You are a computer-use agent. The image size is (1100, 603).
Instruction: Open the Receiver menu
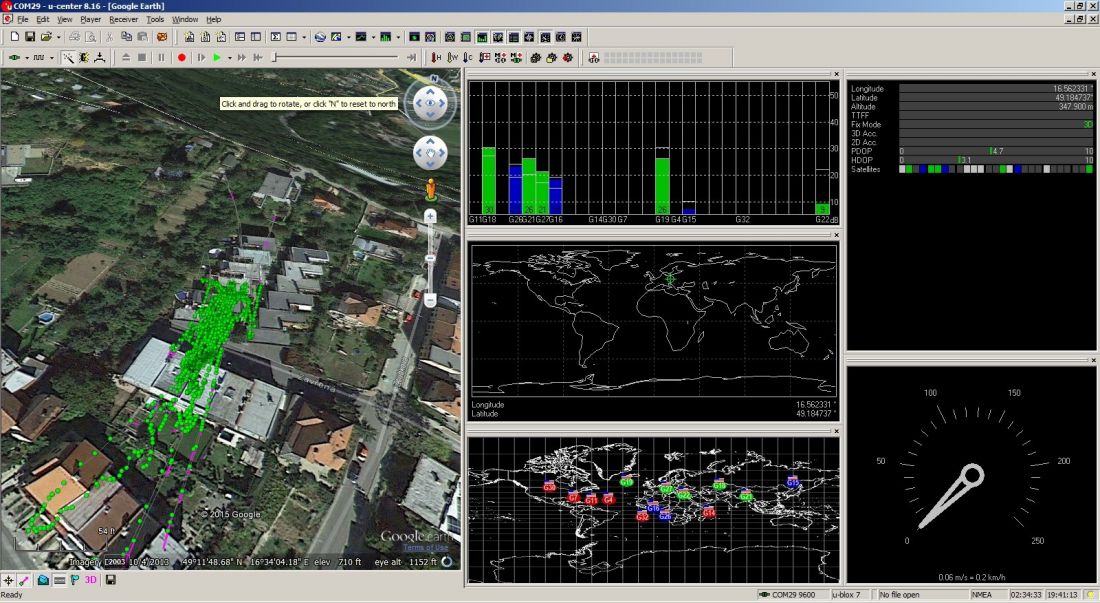pyautogui.click(x=123, y=20)
